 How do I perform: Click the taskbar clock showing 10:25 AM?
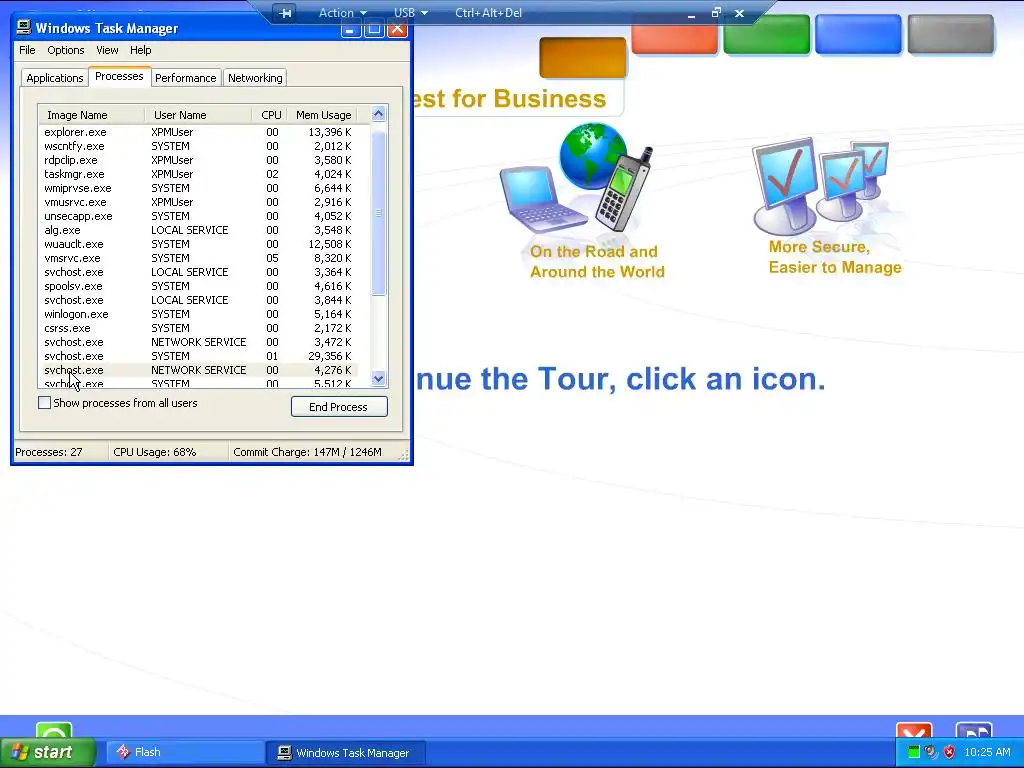987,752
